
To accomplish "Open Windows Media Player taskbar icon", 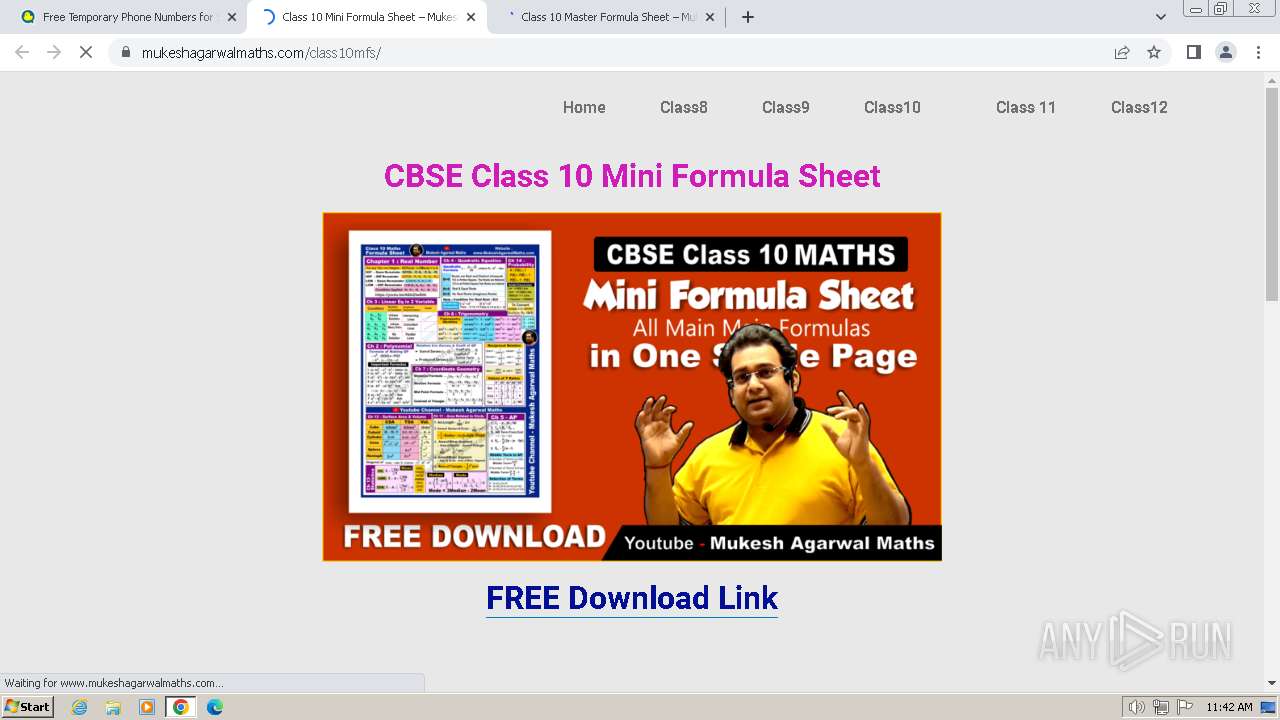I will coord(147,707).
